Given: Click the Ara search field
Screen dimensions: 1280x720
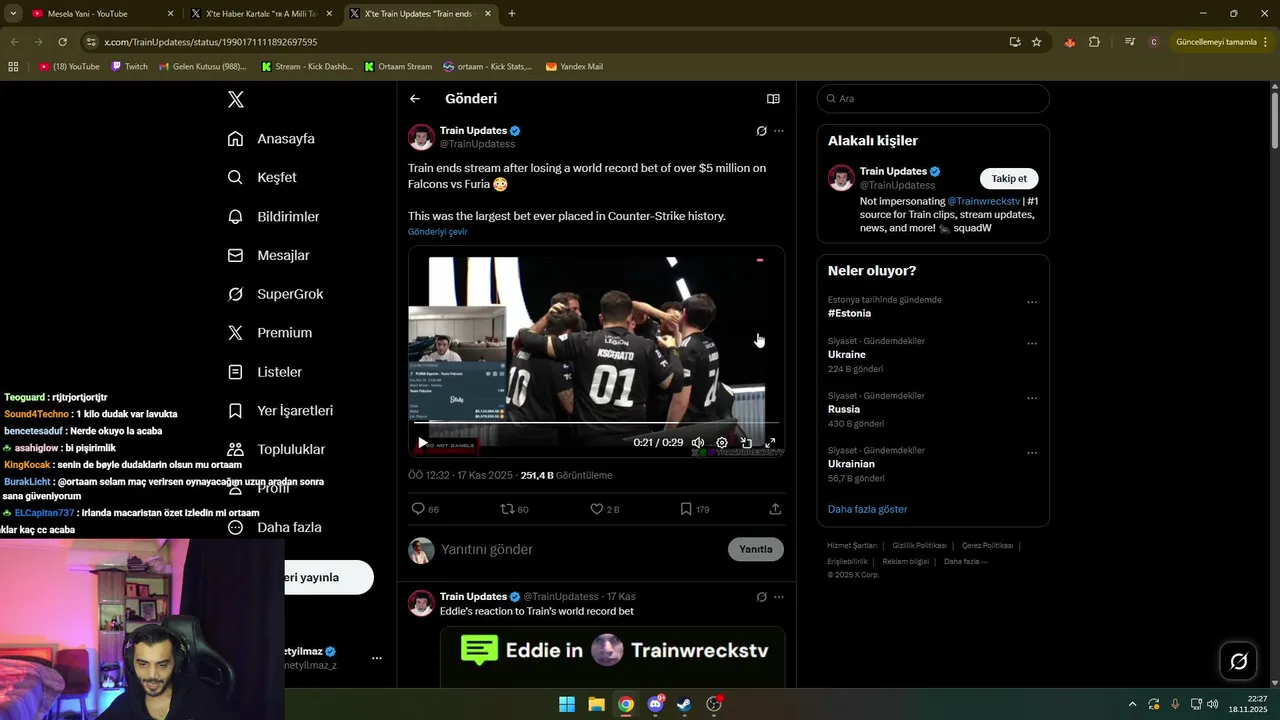Looking at the screenshot, I should pos(933,99).
